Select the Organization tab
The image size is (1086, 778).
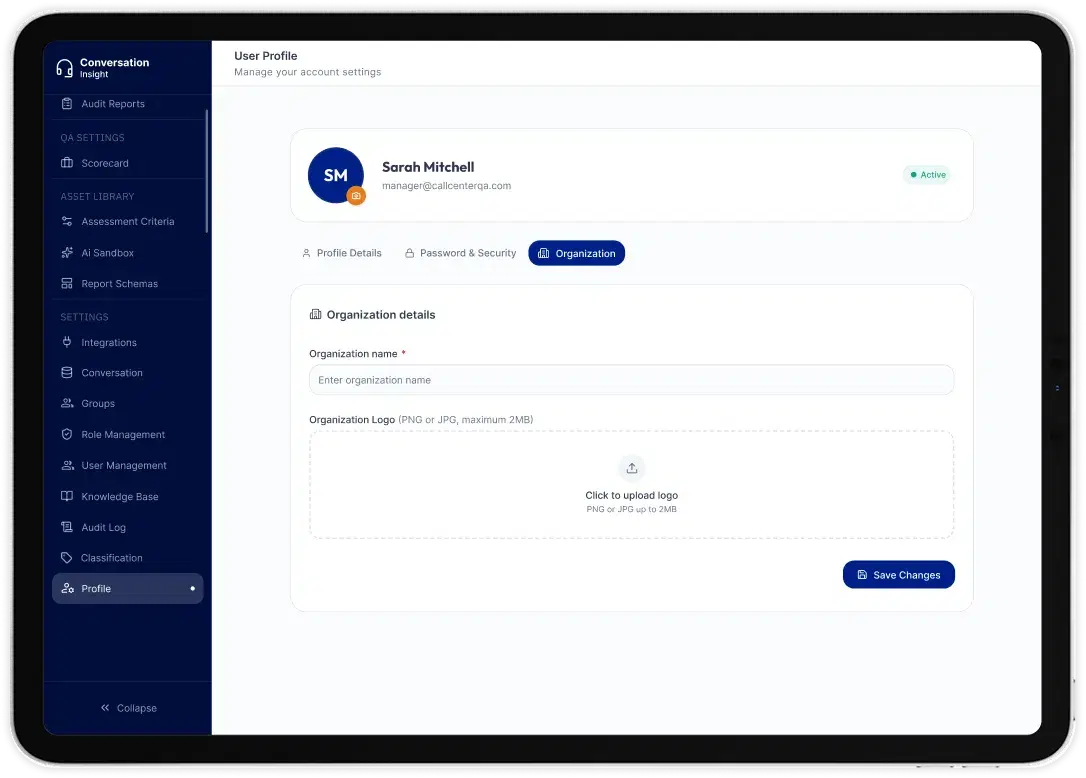[x=576, y=253]
